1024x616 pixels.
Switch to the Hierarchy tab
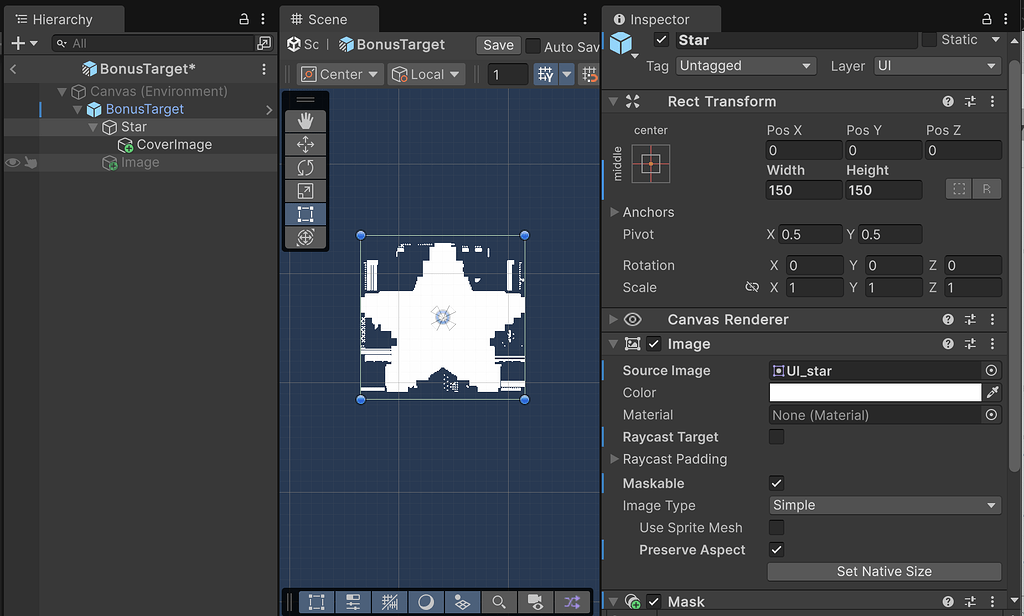pyautogui.click(x=63, y=18)
